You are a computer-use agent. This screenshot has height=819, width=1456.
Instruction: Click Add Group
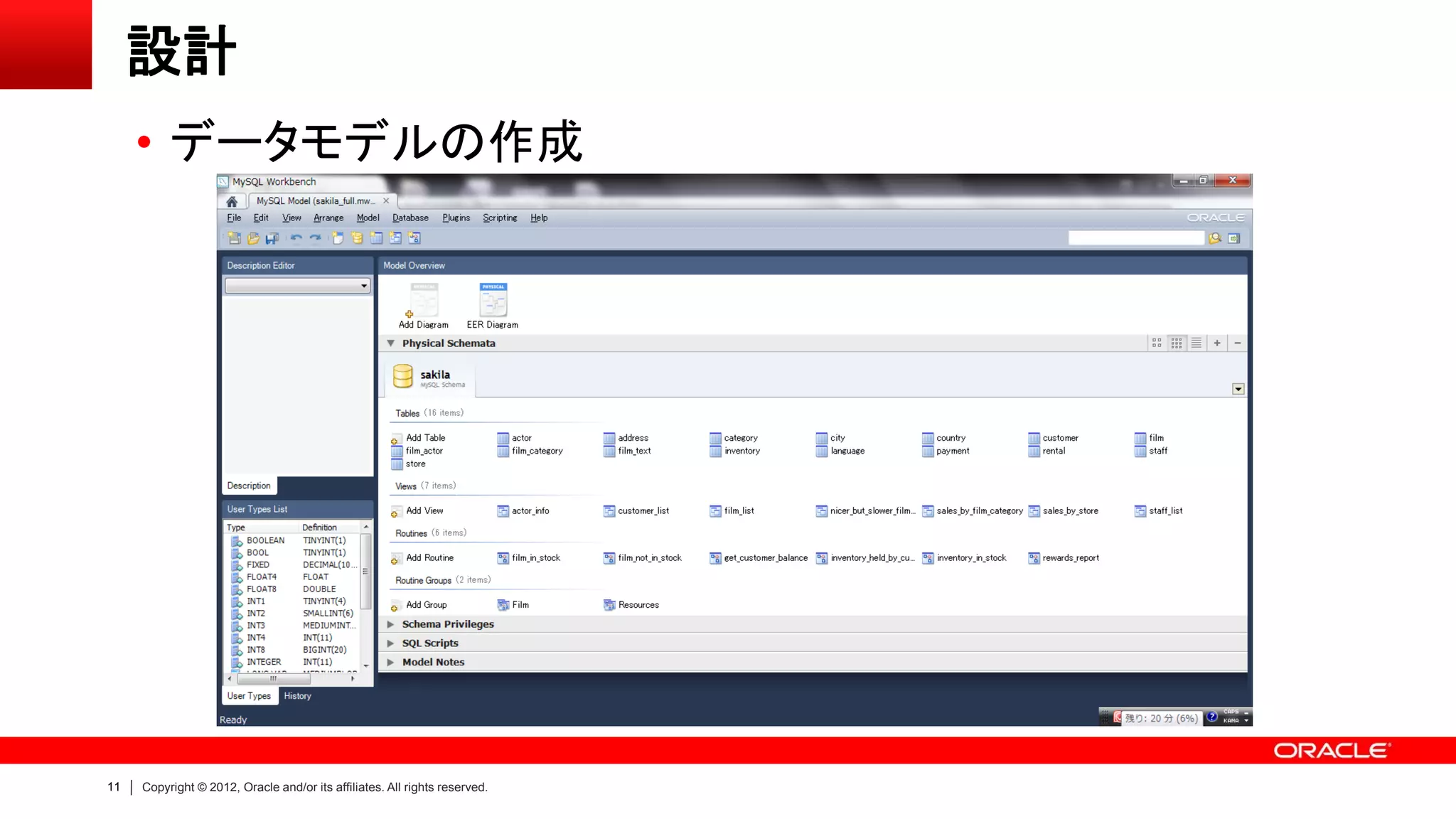[x=419, y=605]
